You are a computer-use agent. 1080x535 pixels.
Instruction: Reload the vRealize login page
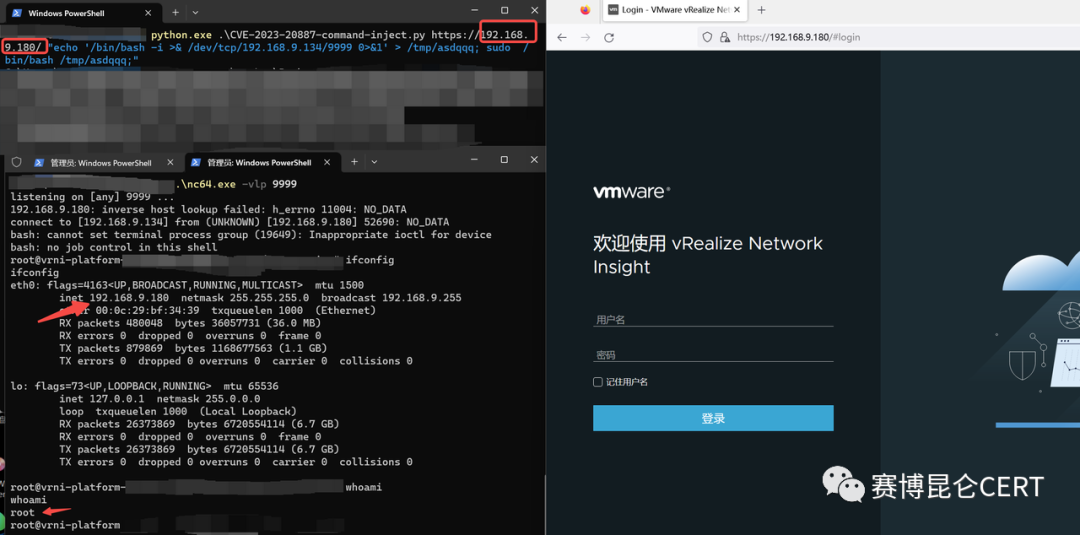609,37
